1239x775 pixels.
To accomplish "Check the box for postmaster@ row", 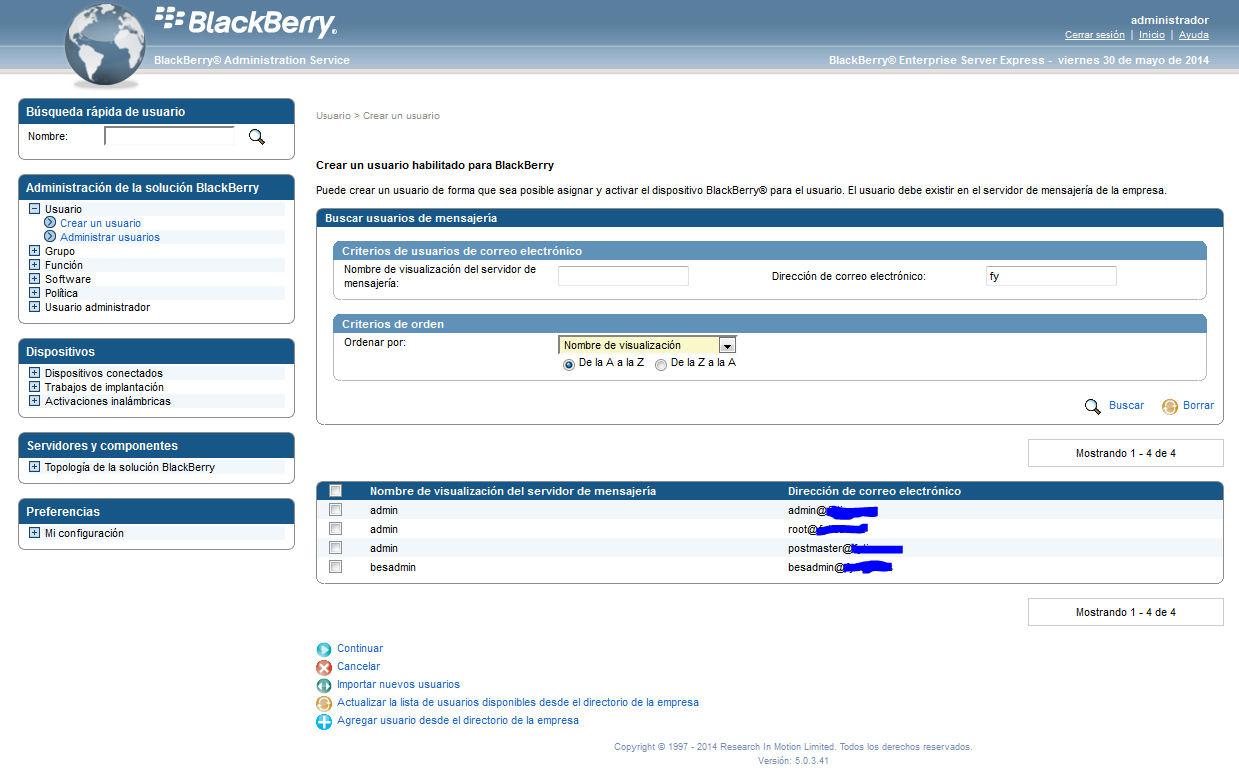I will pyautogui.click(x=335, y=548).
